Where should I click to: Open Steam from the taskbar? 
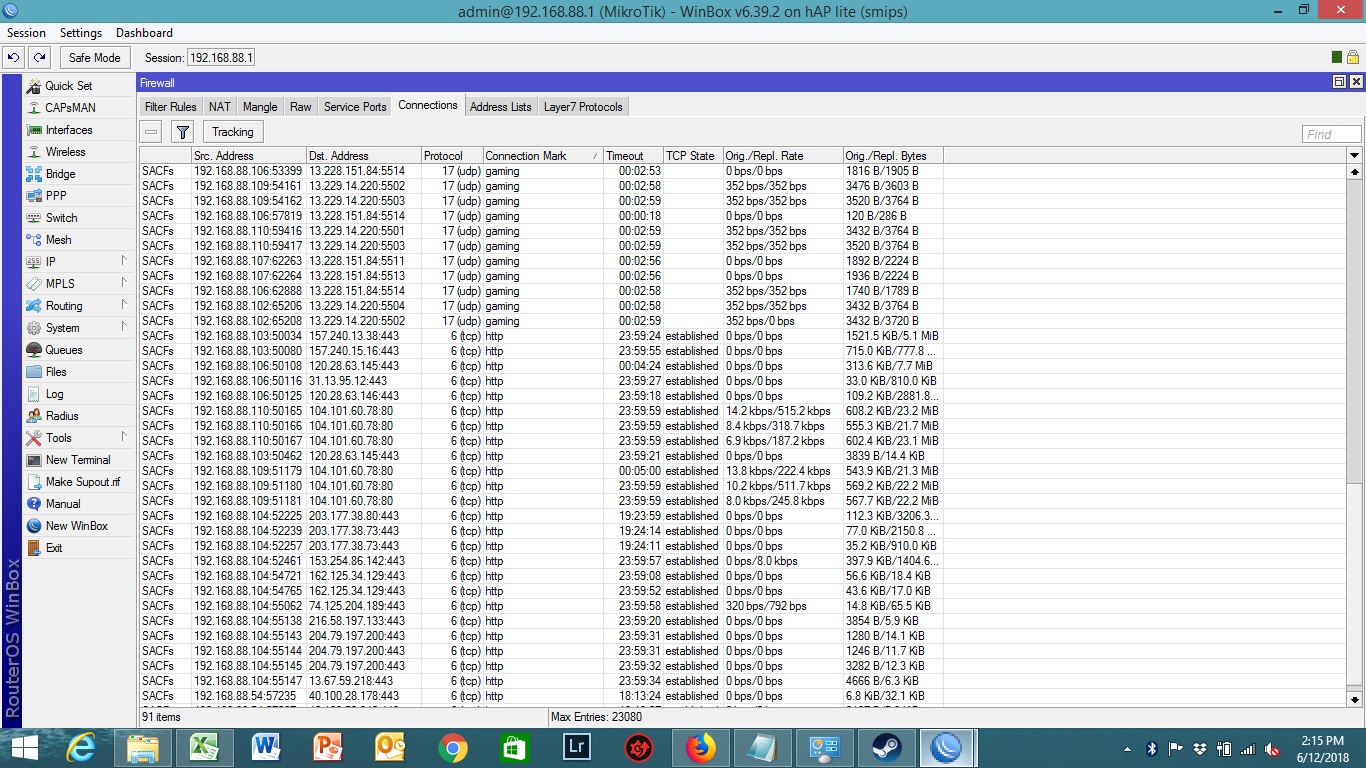coord(886,748)
